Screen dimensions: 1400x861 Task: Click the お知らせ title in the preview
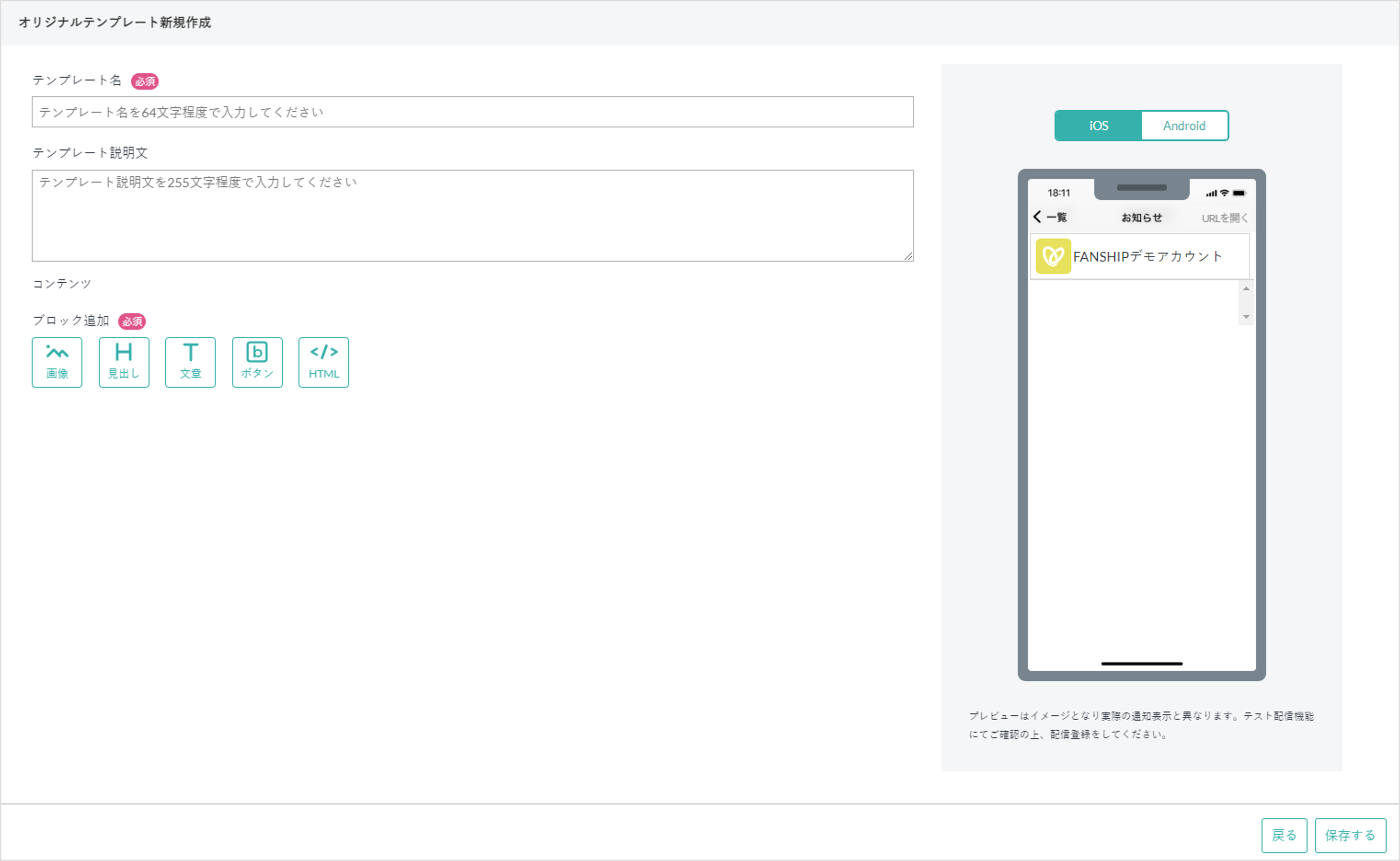pyautogui.click(x=1142, y=217)
